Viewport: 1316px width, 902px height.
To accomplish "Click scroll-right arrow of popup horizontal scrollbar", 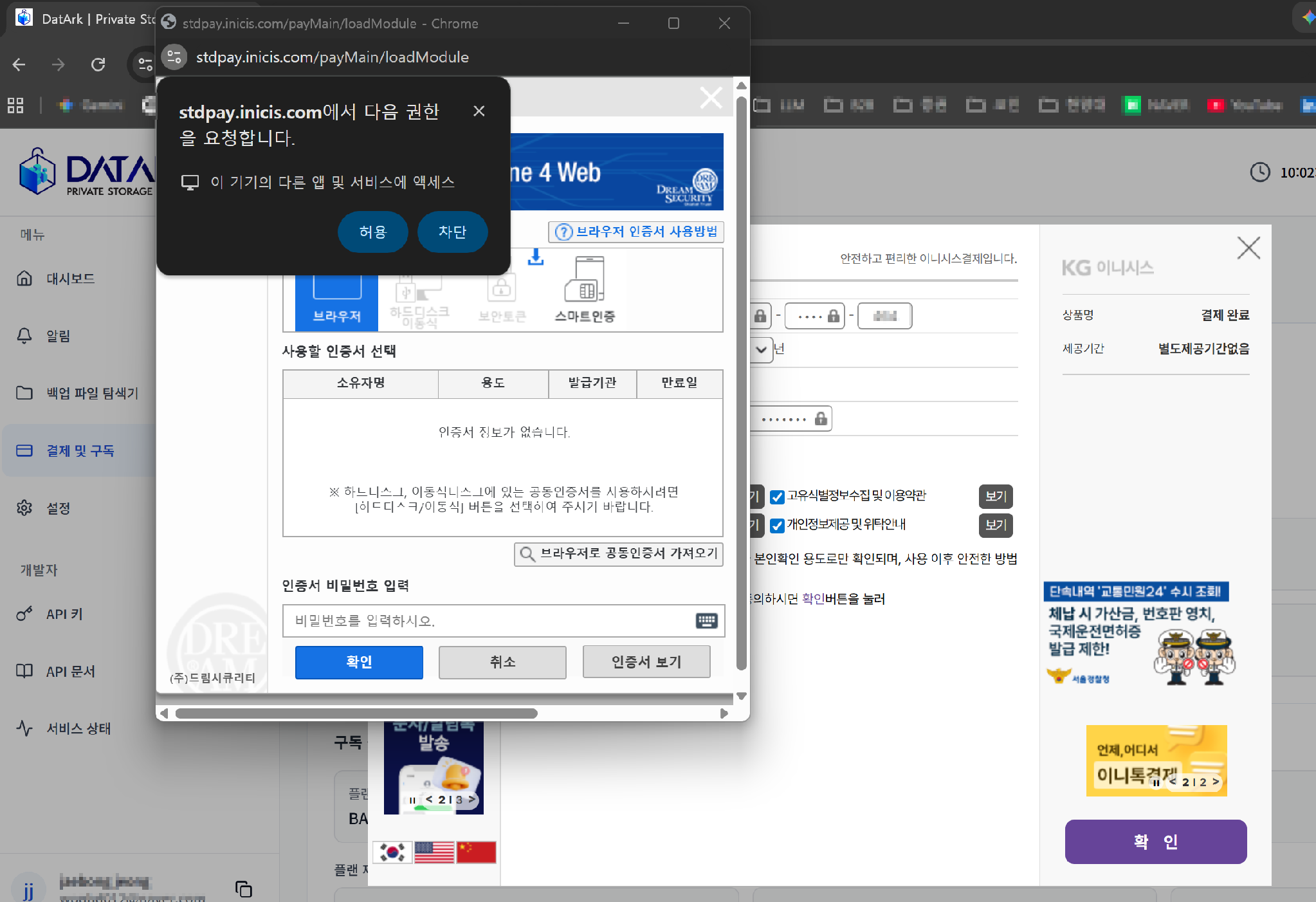I will (724, 713).
